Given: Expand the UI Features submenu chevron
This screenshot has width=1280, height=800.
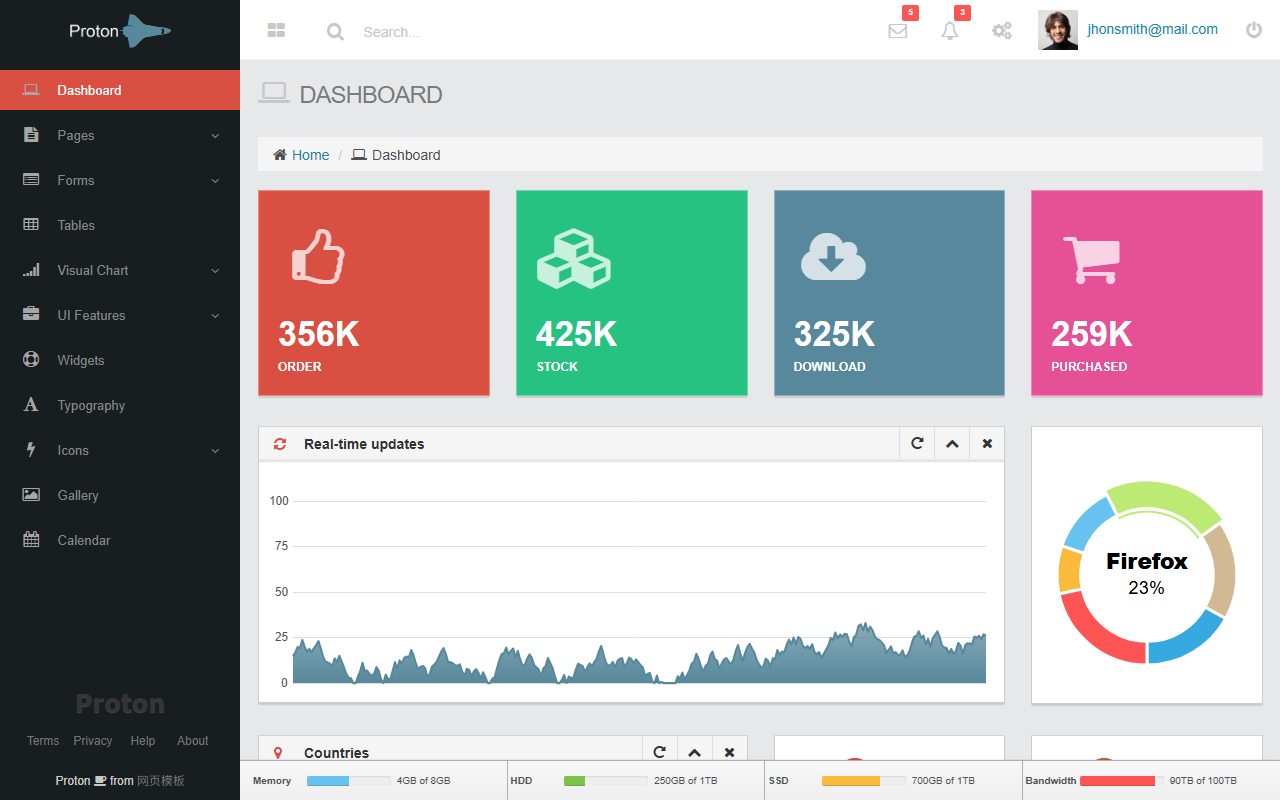Looking at the screenshot, I should tap(215, 315).
